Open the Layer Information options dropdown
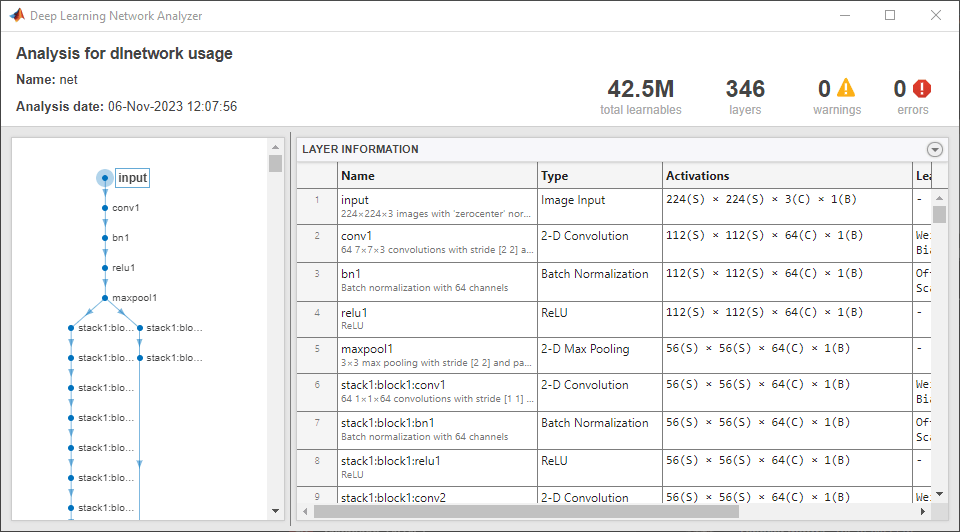The image size is (960, 532). pos(935,149)
